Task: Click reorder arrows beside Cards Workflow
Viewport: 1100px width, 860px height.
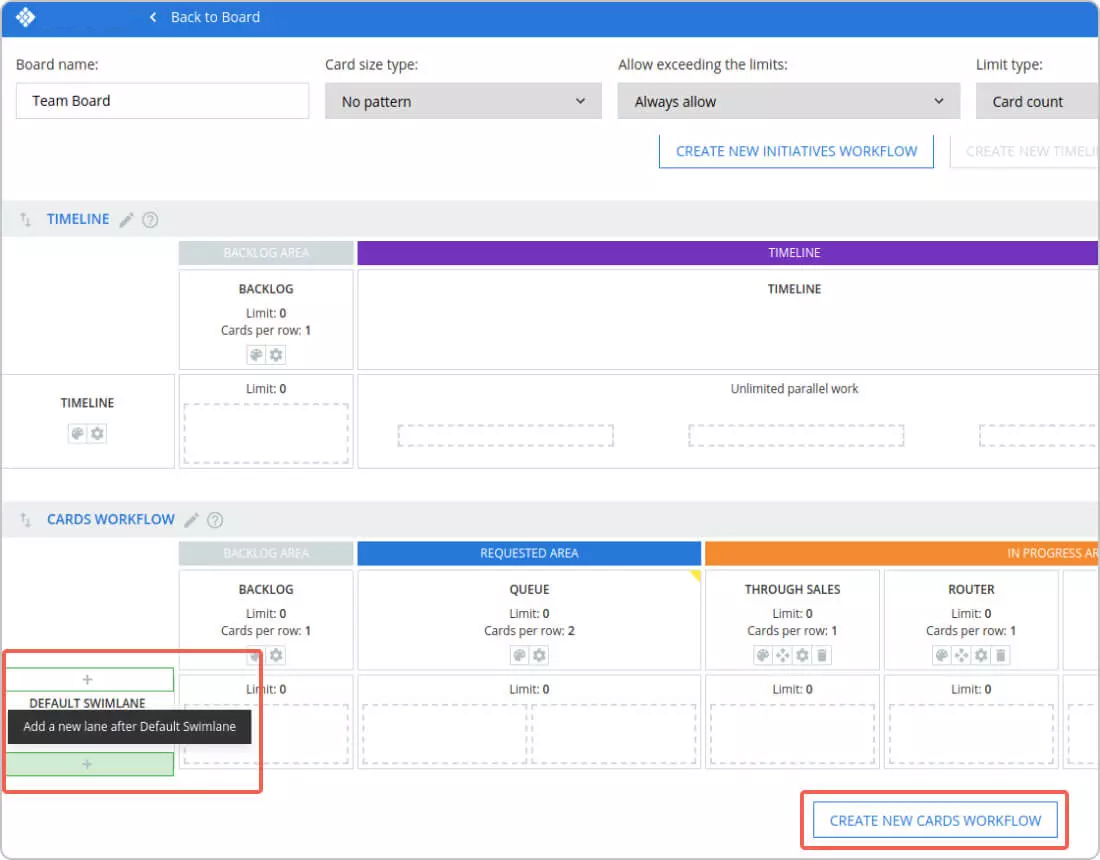Action: point(26,520)
